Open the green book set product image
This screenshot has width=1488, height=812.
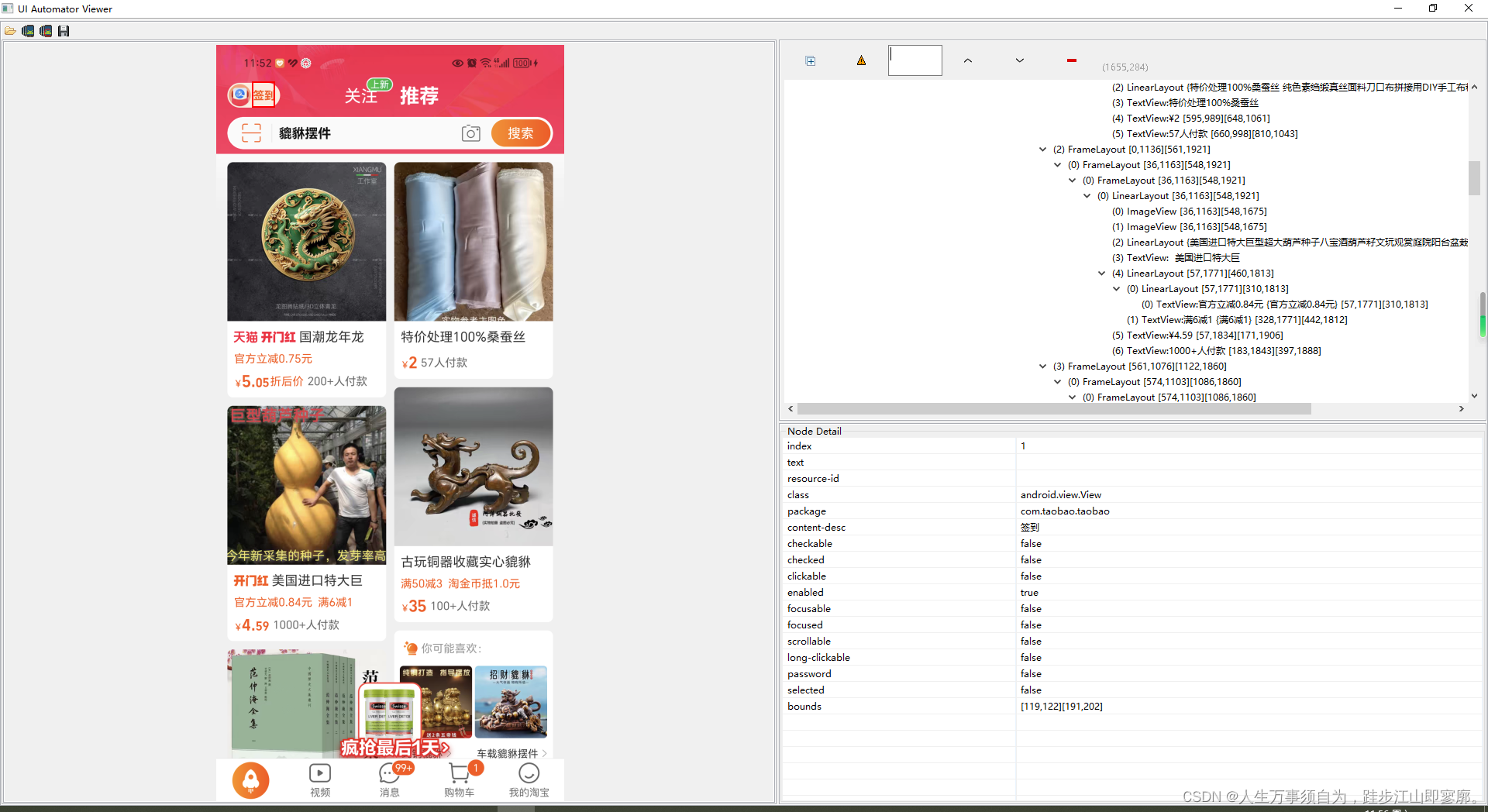pyautogui.click(x=293, y=704)
